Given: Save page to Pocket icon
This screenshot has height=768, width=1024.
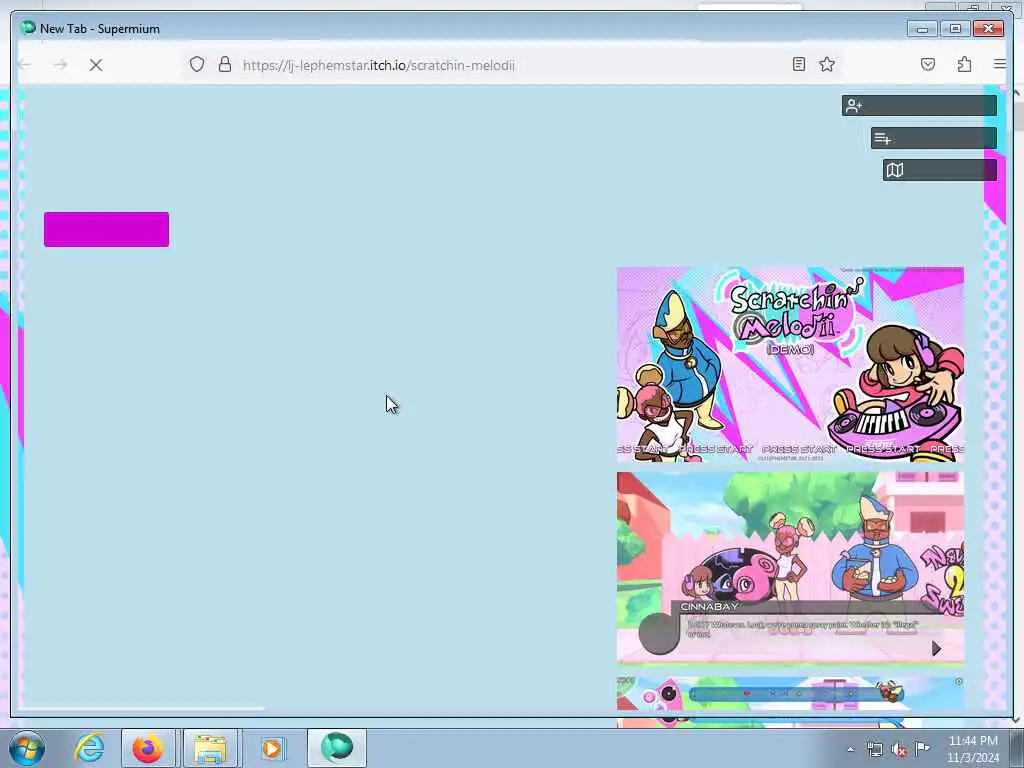Looking at the screenshot, I should pos(928,64).
